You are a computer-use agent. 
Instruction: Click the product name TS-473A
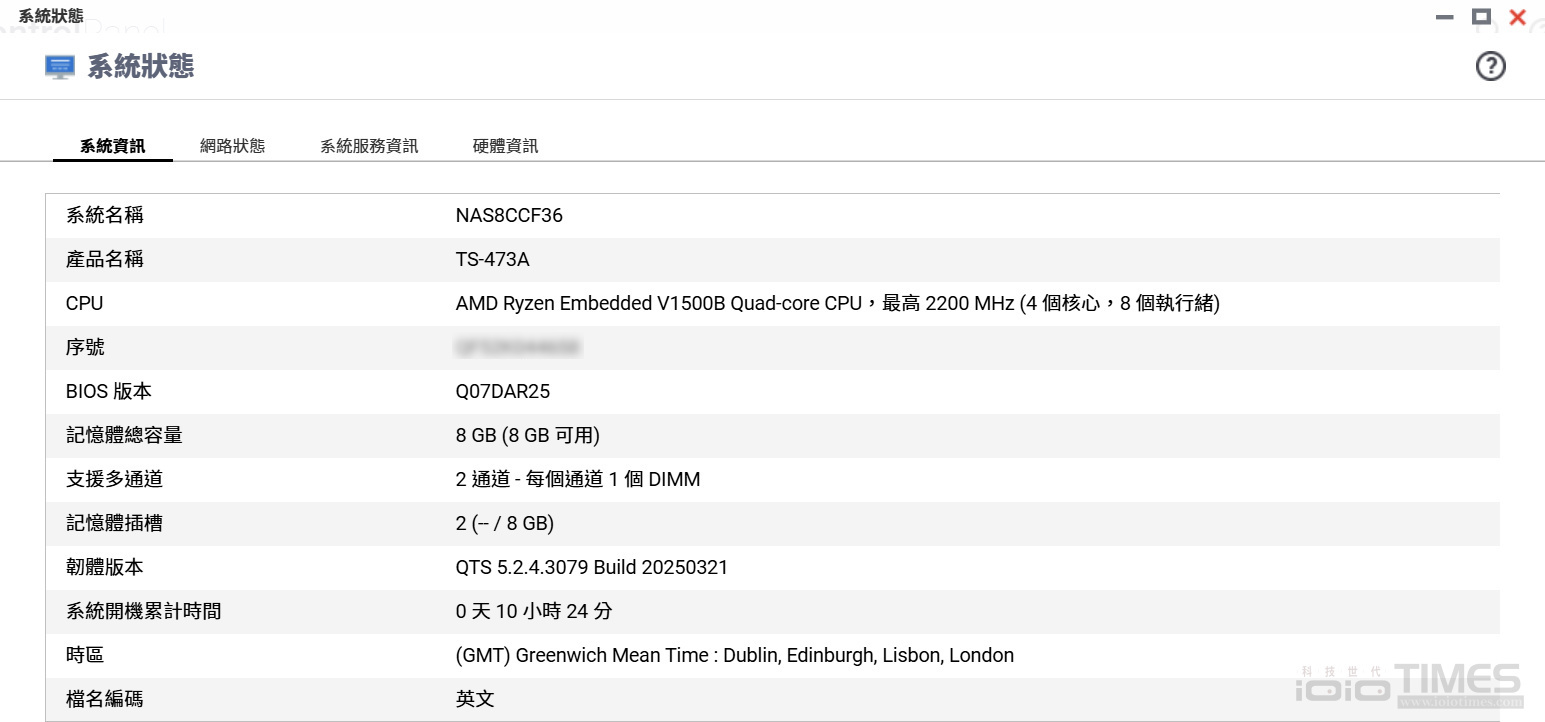pos(492,259)
